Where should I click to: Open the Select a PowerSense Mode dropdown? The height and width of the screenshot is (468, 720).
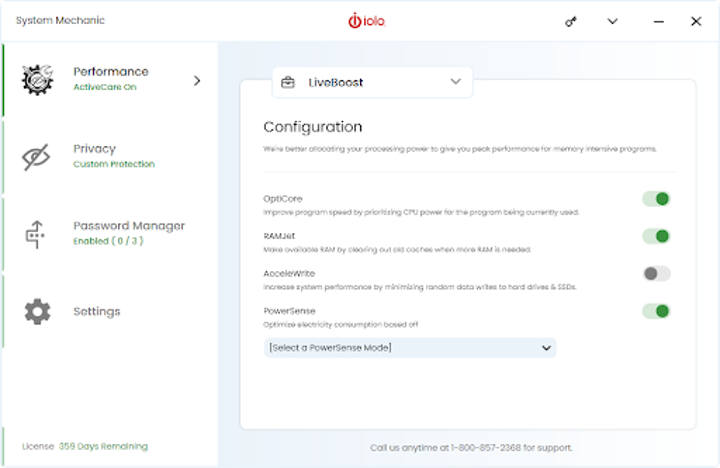click(410, 348)
